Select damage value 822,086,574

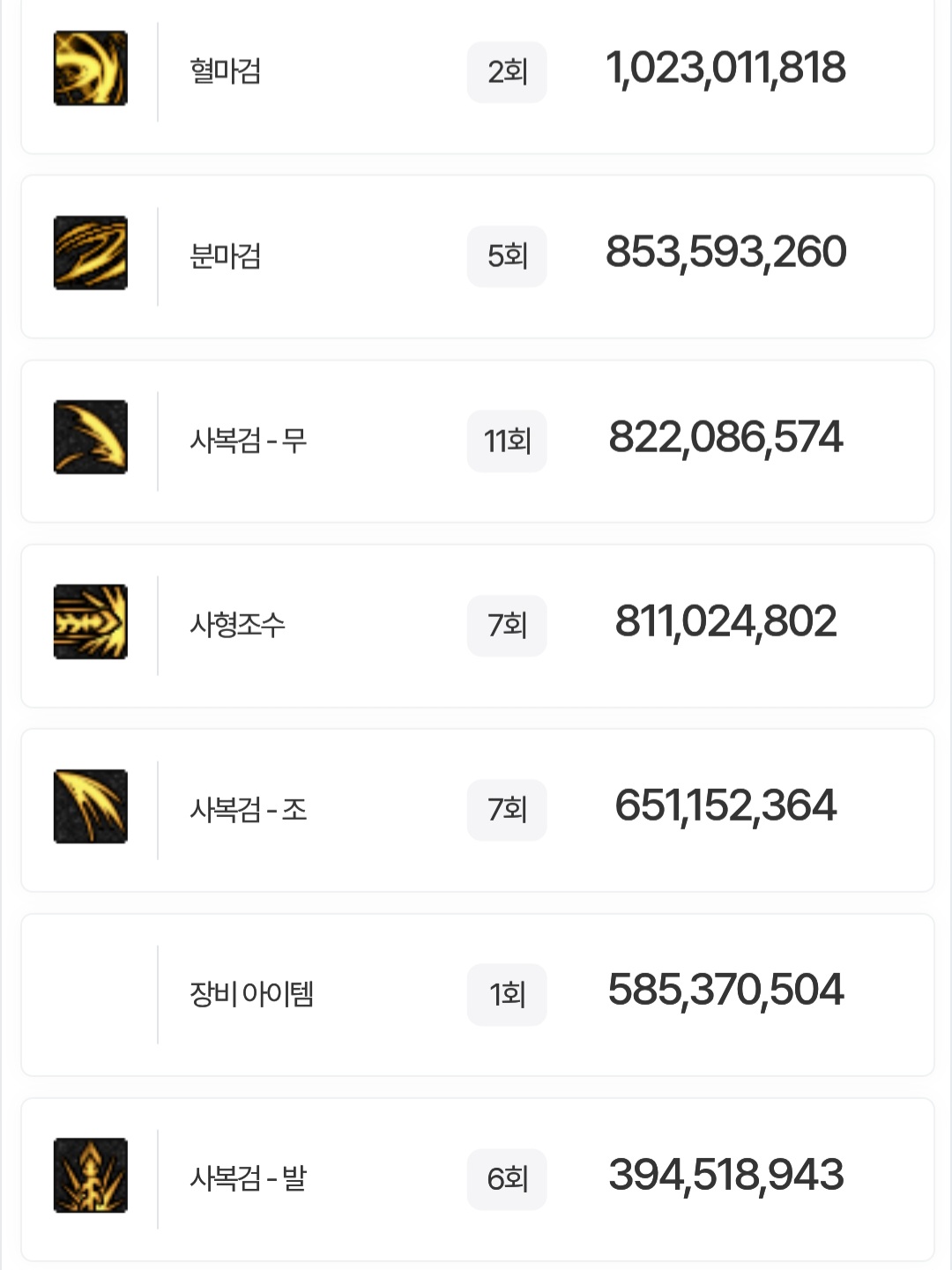point(725,438)
